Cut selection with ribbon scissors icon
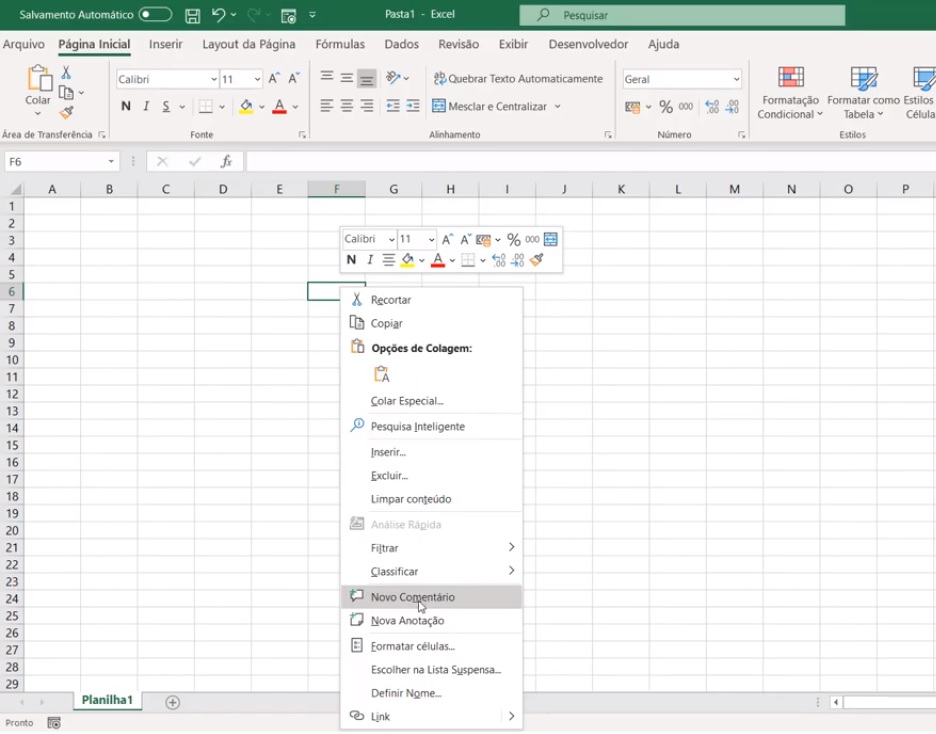Screen dimensions: 936x734 [66, 72]
